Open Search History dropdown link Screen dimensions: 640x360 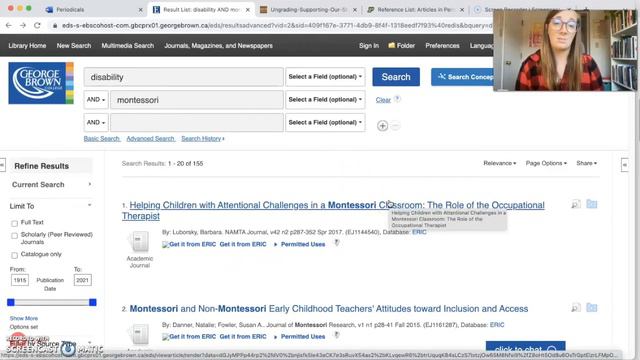pyautogui.click(x=203, y=139)
